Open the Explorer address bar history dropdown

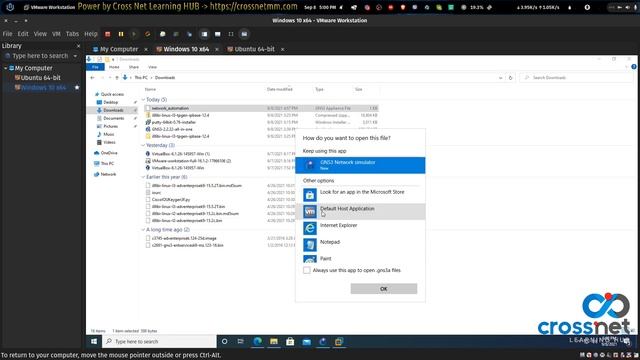(501, 78)
